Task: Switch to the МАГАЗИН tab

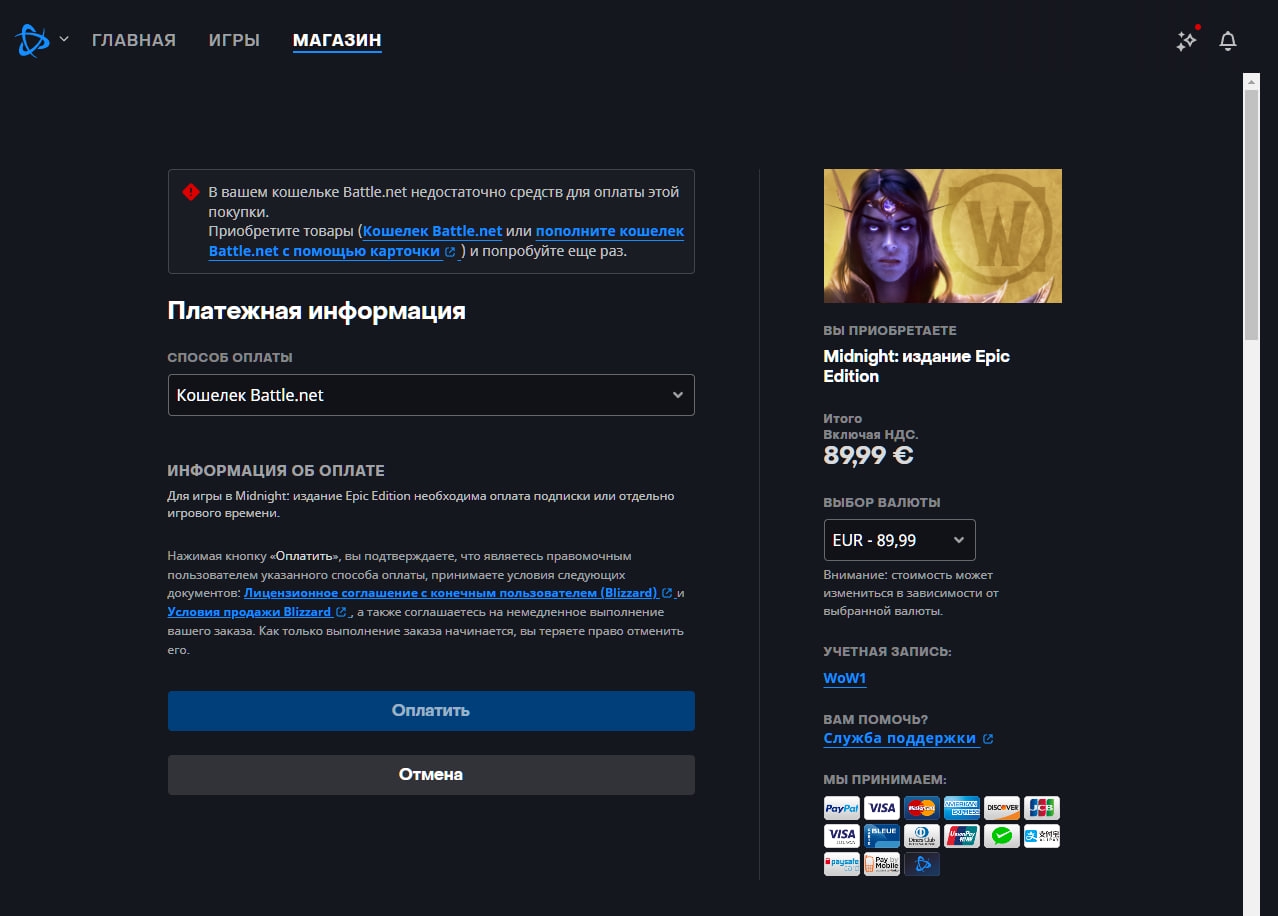Action: (337, 40)
